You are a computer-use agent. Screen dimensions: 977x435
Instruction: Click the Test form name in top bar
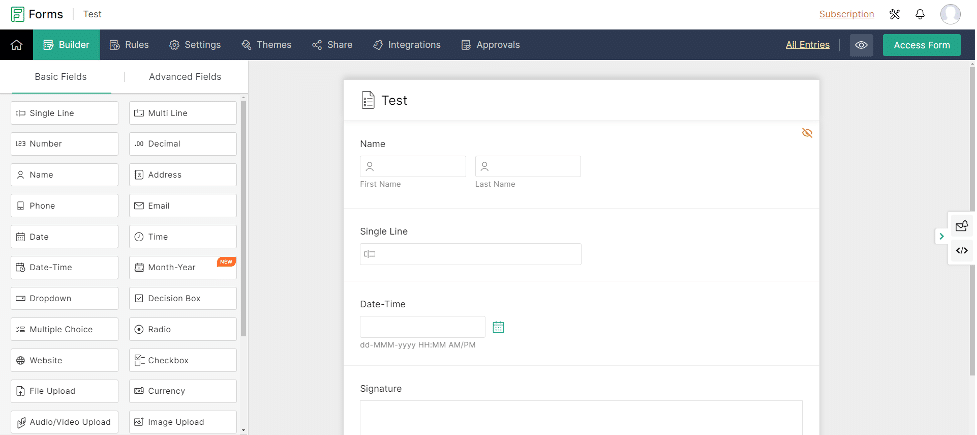[92, 14]
